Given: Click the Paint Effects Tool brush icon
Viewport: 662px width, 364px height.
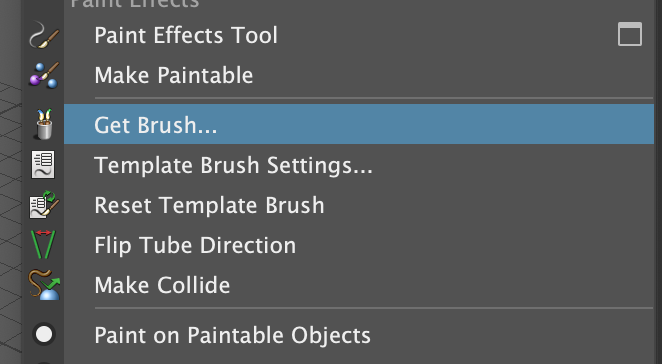Looking at the screenshot, I should tap(44, 35).
